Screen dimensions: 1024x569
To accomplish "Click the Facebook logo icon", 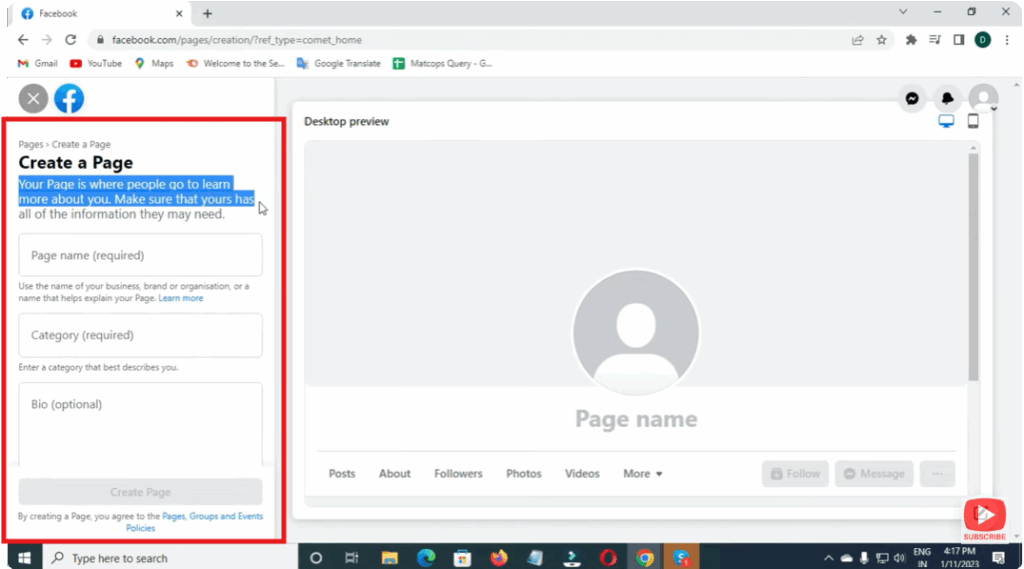I will (69, 98).
